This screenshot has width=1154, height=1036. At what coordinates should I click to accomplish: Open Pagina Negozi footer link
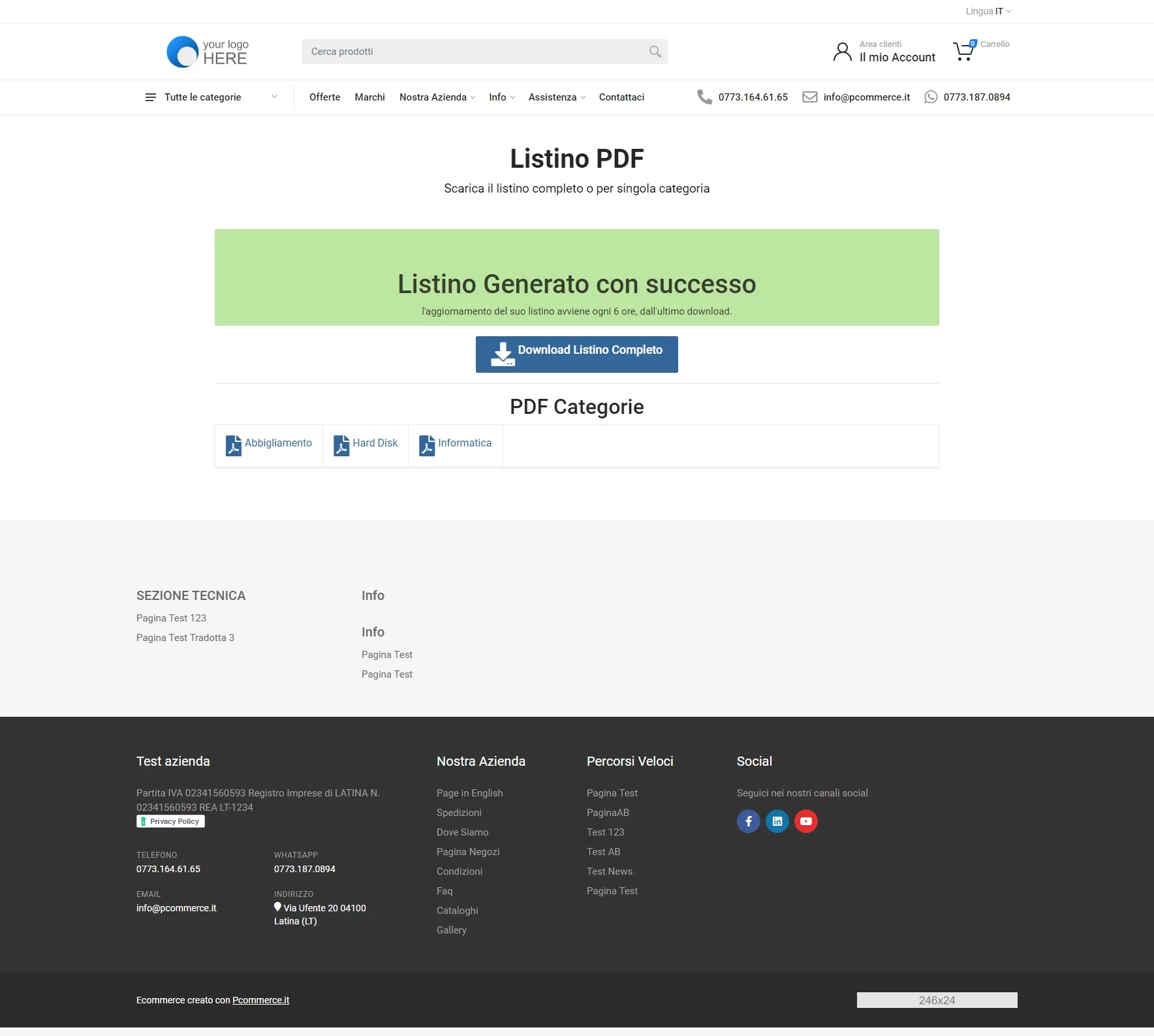pos(468,852)
